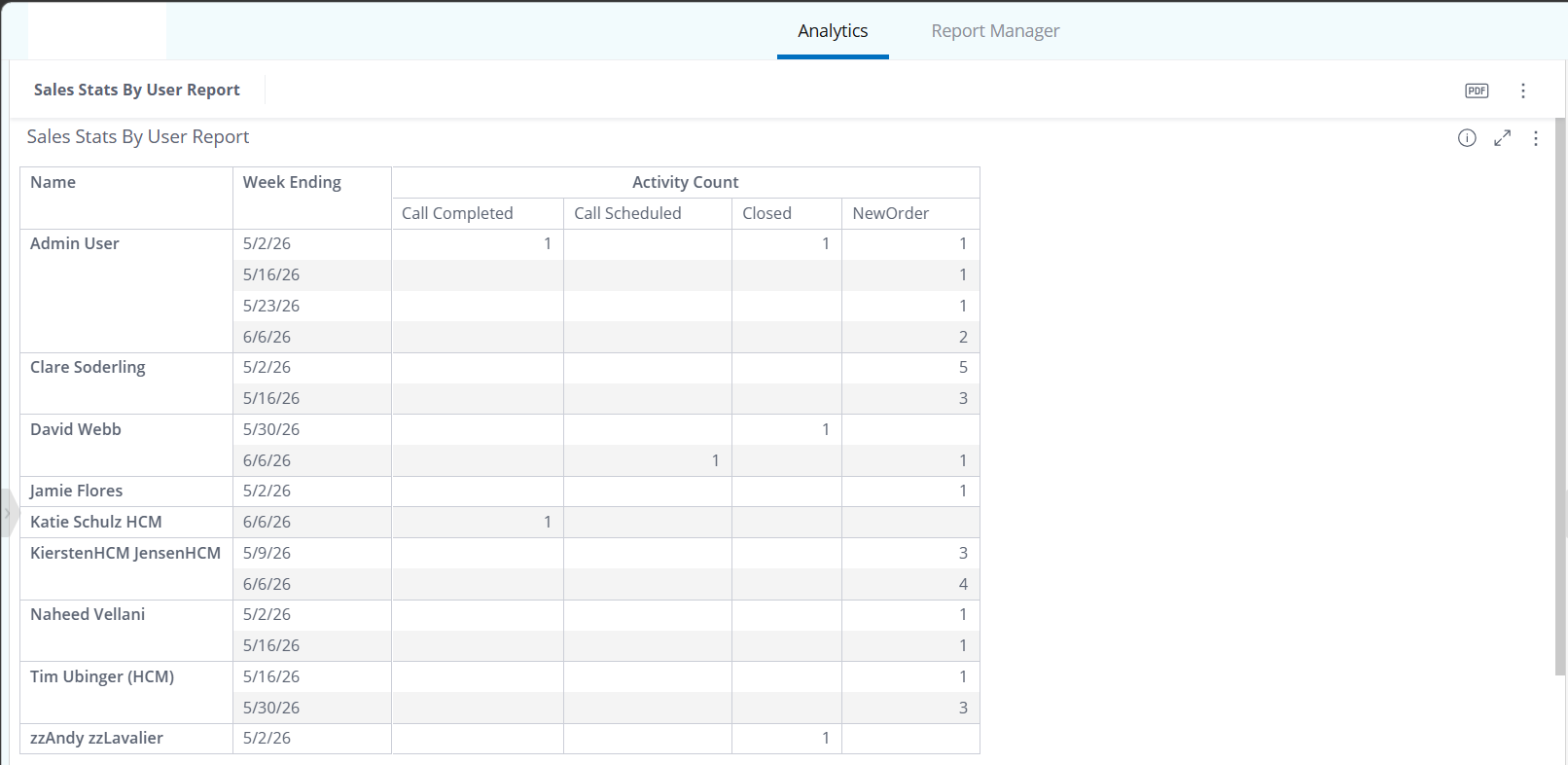The height and width of the screenshot is (765, 1568).
Task: Click Clare Soderling's NewOrder value 5
Action: pyautogui.click(x=910, y=368)
